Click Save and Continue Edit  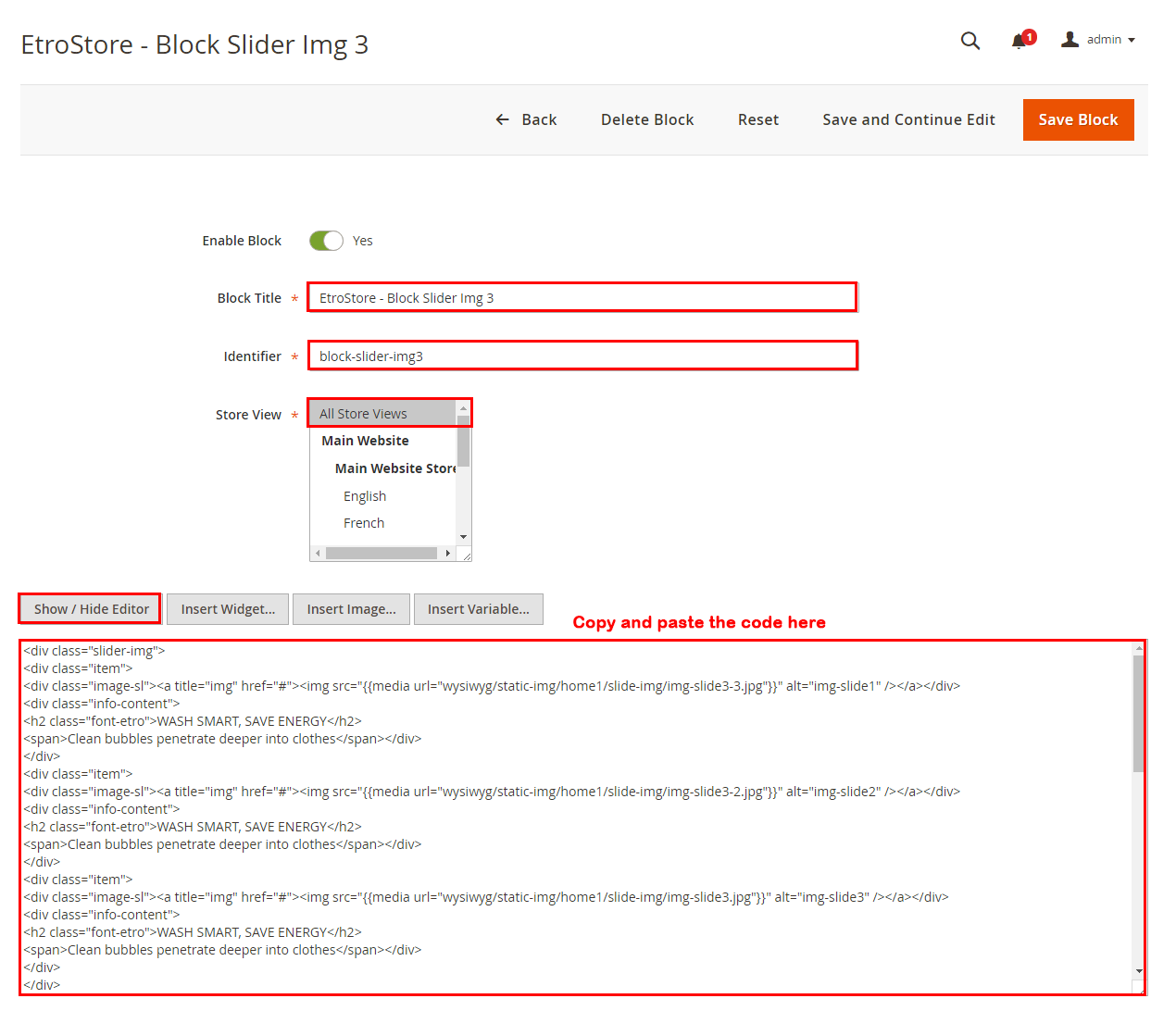pyautogui.click(x=908, y=119)
